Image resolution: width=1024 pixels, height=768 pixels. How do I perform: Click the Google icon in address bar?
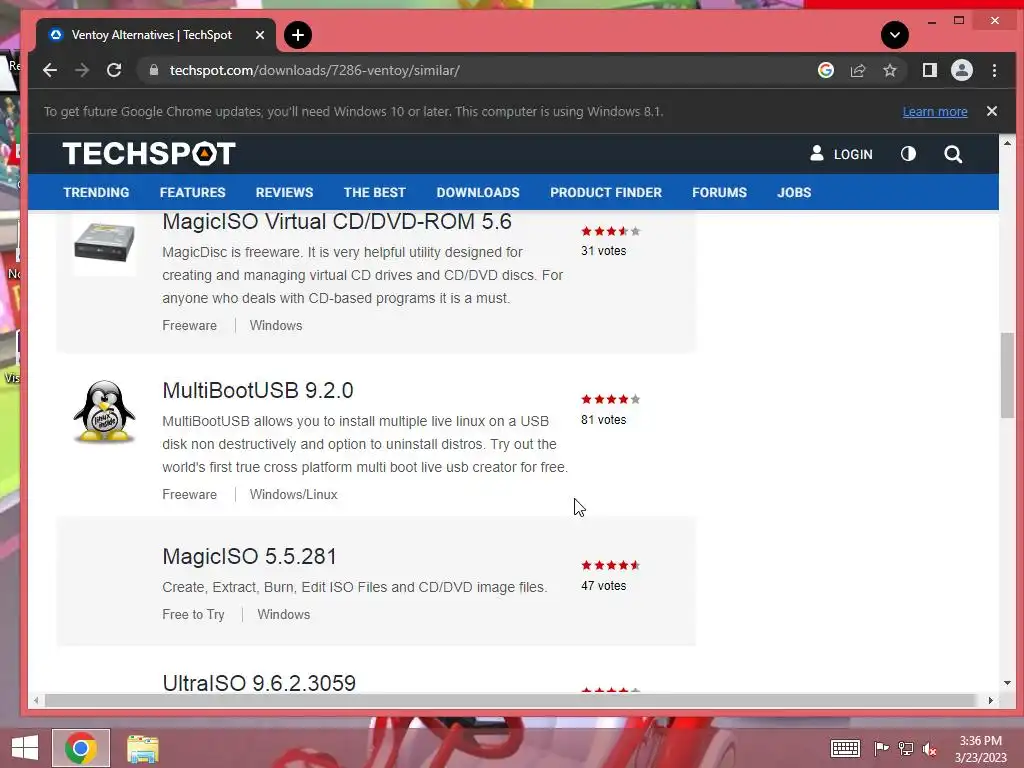826,71
